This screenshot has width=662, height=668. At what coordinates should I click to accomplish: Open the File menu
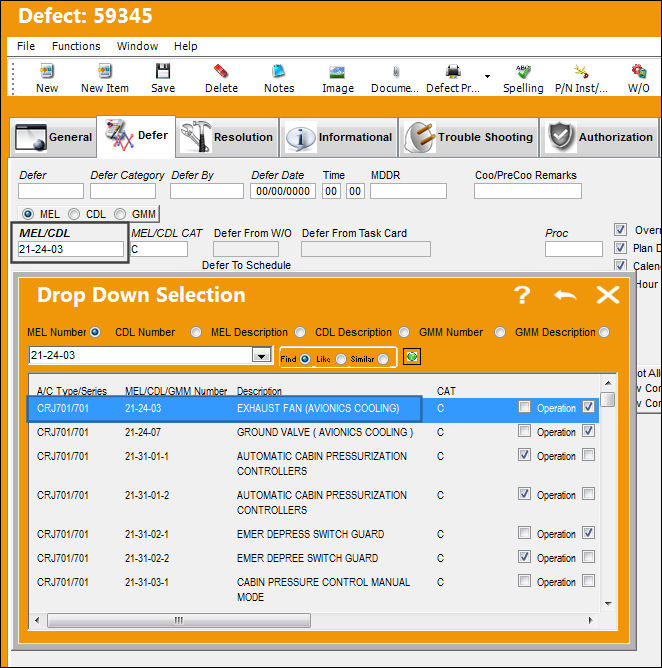click(x=26, y=46)
